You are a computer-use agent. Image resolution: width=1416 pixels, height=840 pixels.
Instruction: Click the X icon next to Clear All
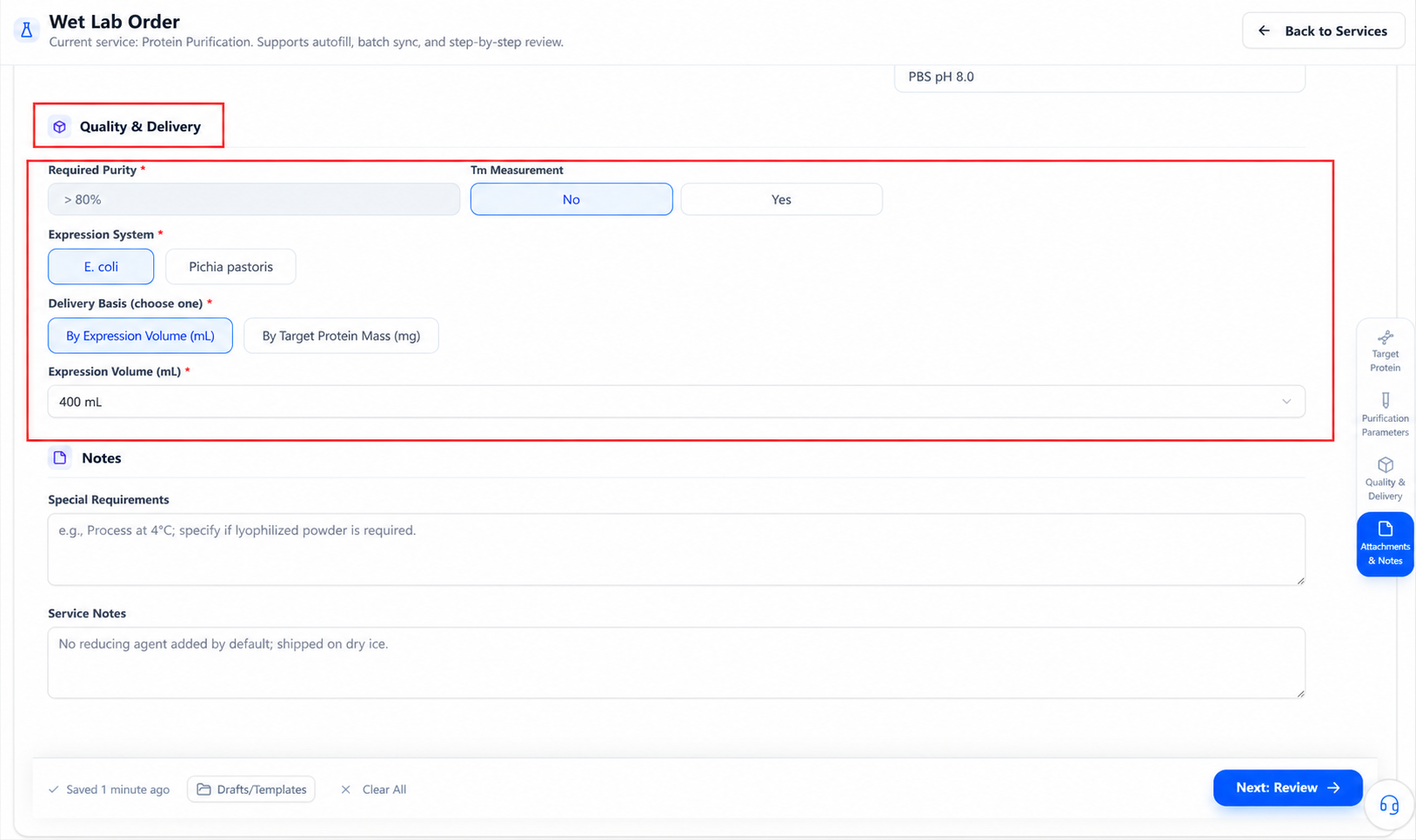coord(345,790)
